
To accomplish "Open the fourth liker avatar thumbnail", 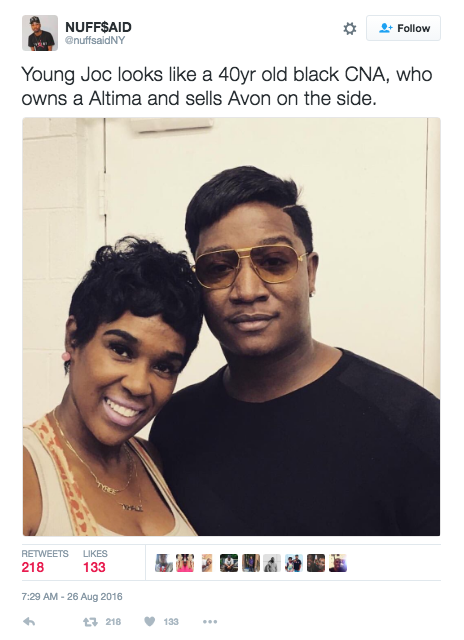I will pyautogui.click(x=229, y=563).
